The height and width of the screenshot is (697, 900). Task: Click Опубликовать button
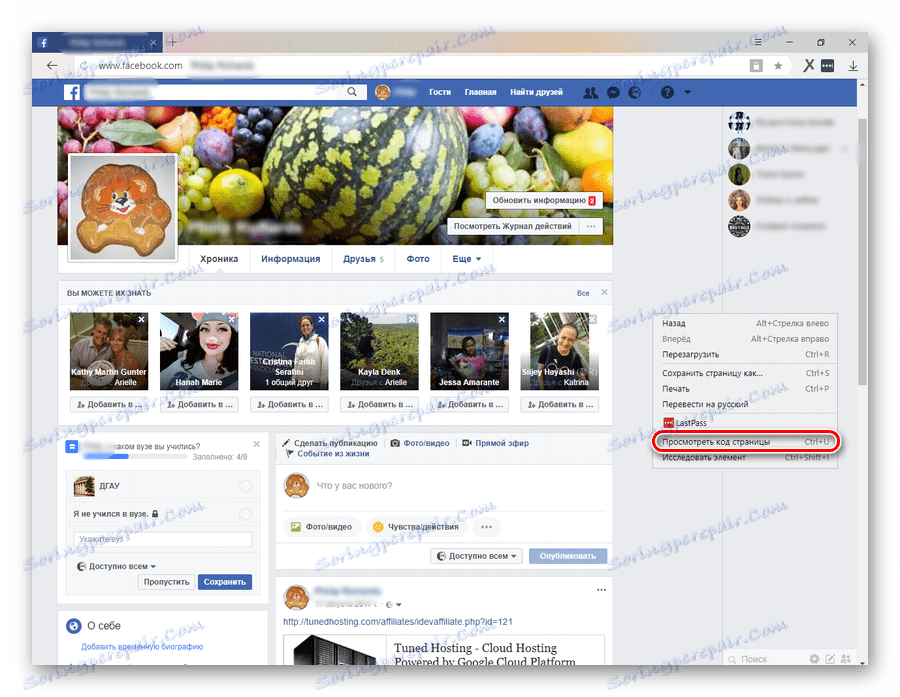[568, 556]
